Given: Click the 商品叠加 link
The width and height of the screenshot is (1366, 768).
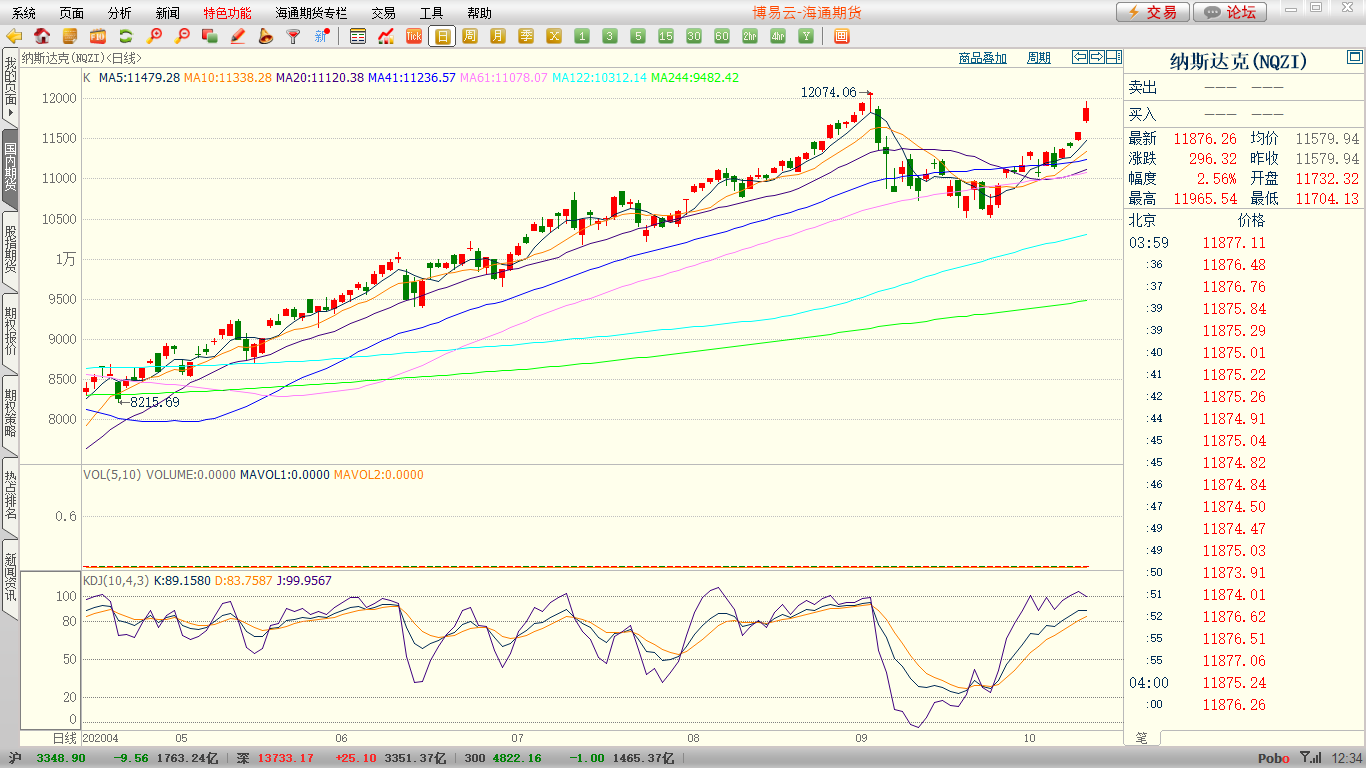Looking at the screenshot, I should coord(982,58).
